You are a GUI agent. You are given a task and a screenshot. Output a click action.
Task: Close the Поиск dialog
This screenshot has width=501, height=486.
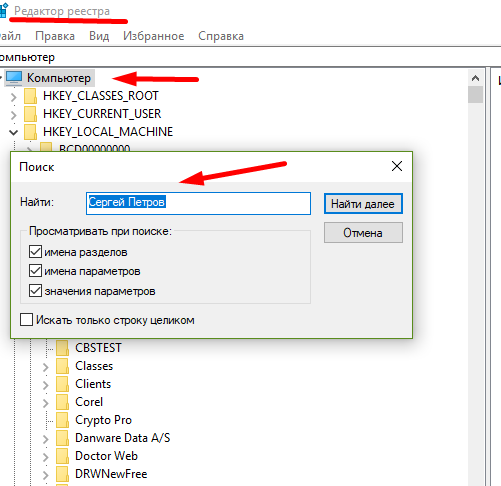[x=397, y=166]
